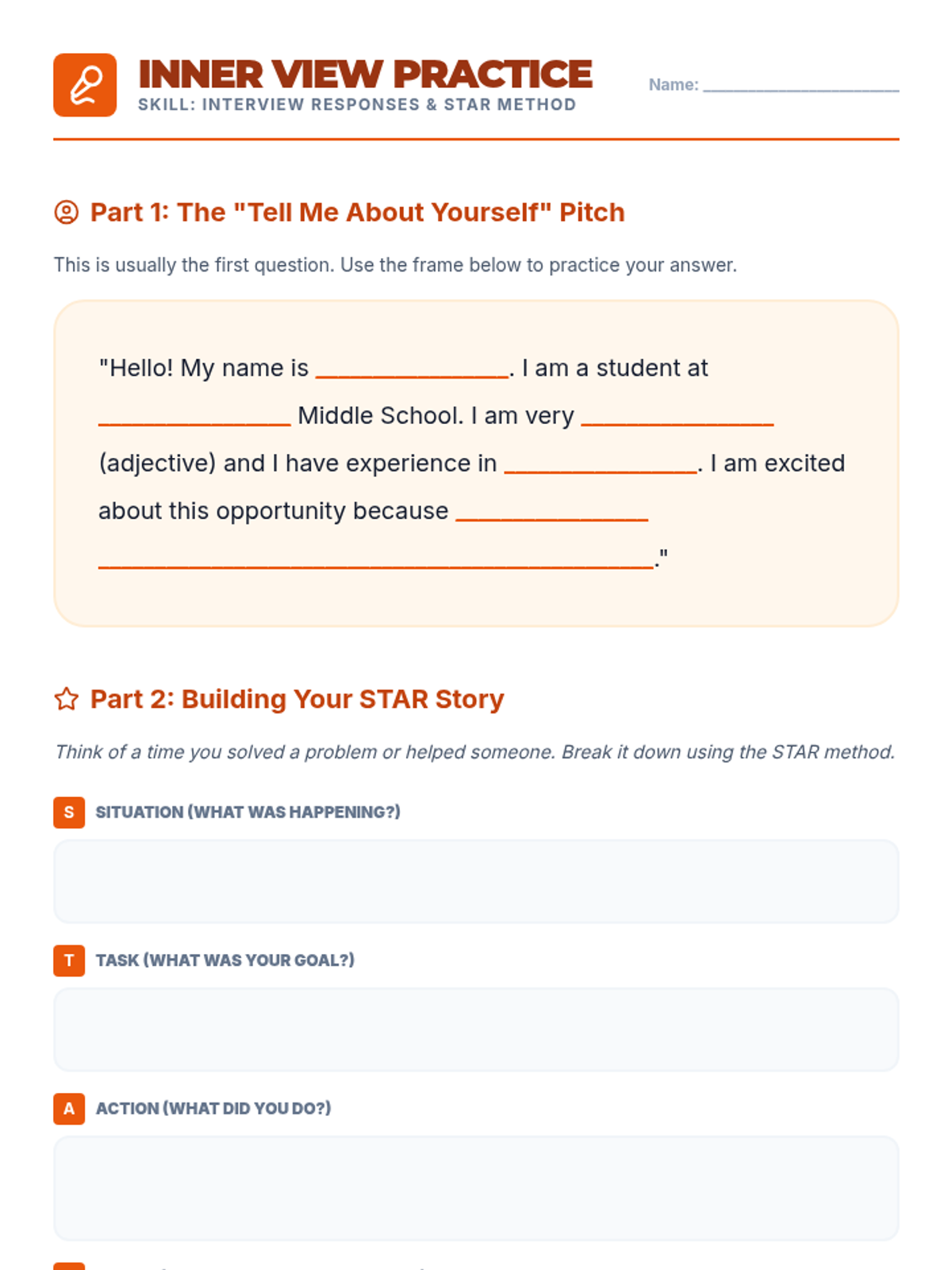Click the star icon beside Part 2
This screenshot has width=952, height=1270.
point(66,699)
